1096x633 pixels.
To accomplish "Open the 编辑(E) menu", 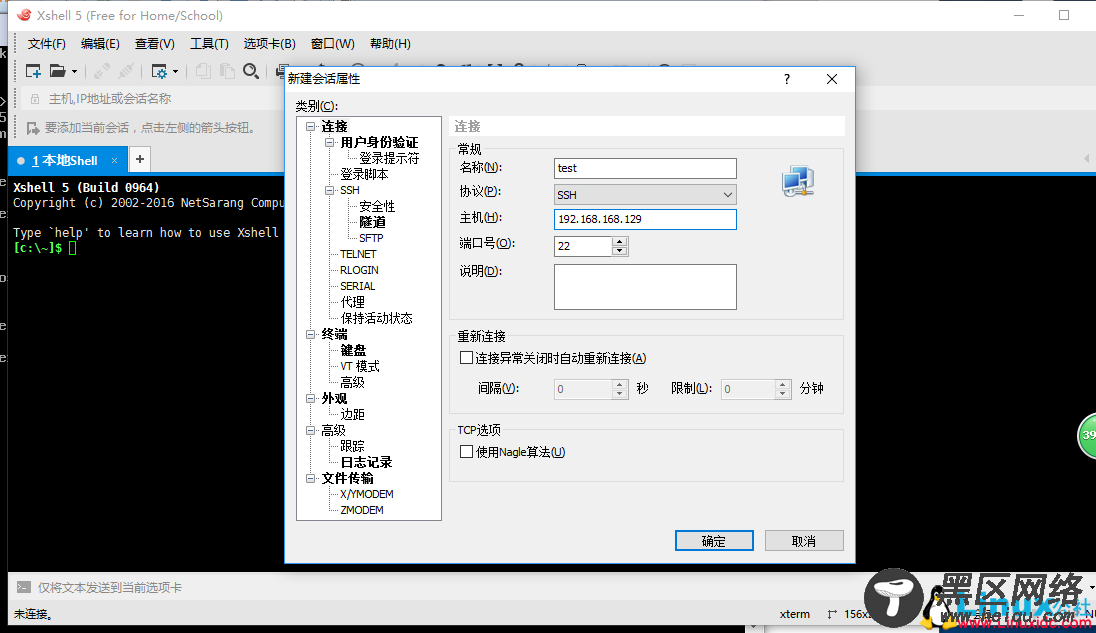I will [x=100, y=44].
